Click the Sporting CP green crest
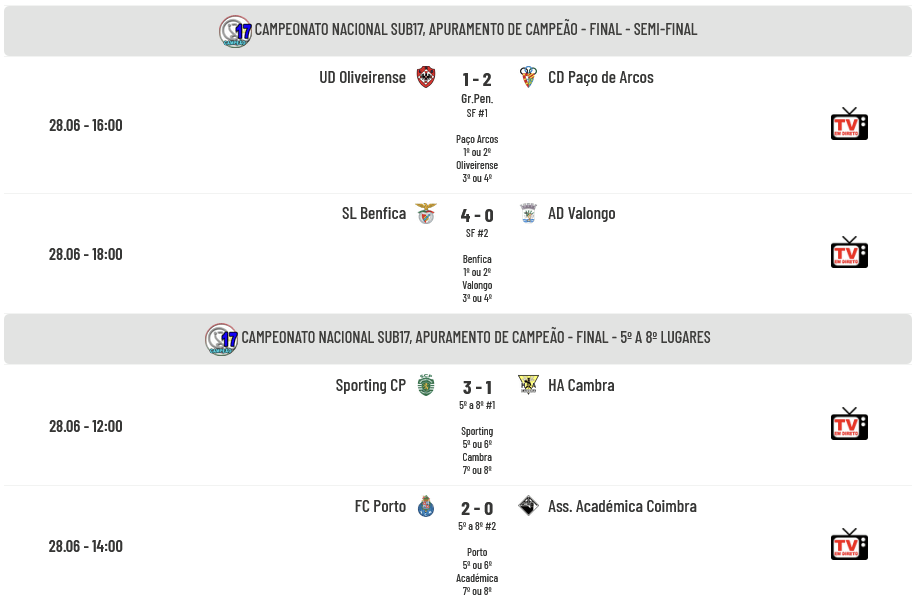Image resolution: width=915 pixels, height=600 pixels. click(426, 385)
